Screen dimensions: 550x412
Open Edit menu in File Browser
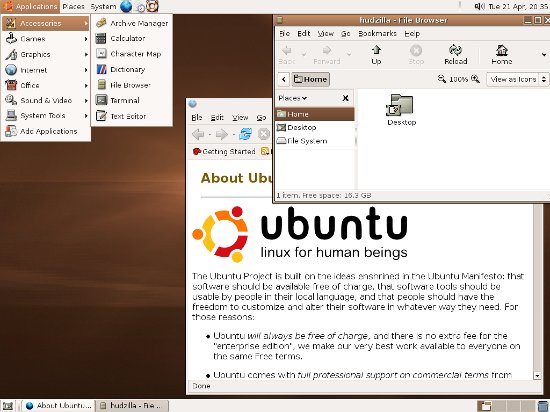pyautogui.click(x=304, y=34)
